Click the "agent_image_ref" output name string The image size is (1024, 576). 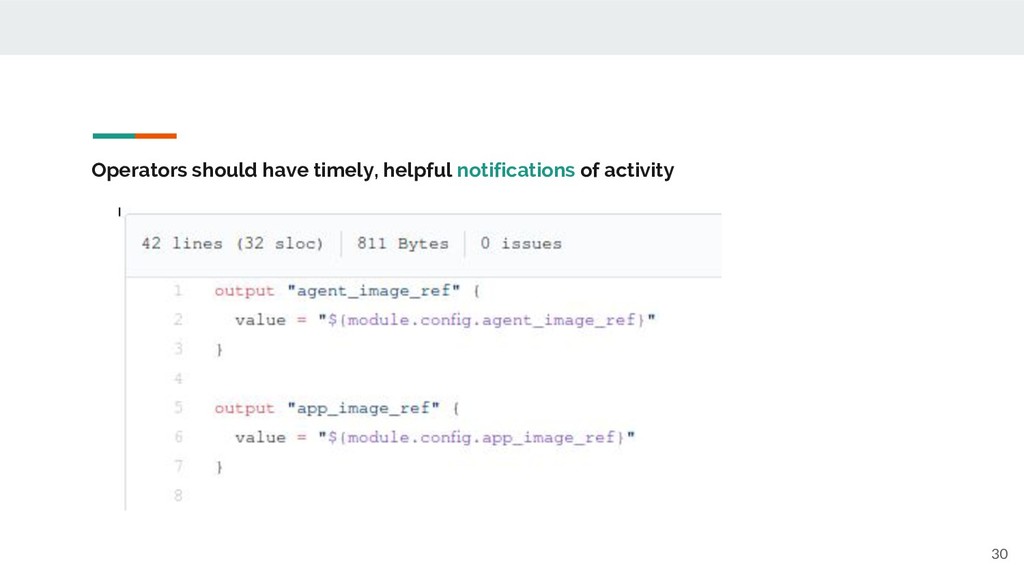point(374,291)
